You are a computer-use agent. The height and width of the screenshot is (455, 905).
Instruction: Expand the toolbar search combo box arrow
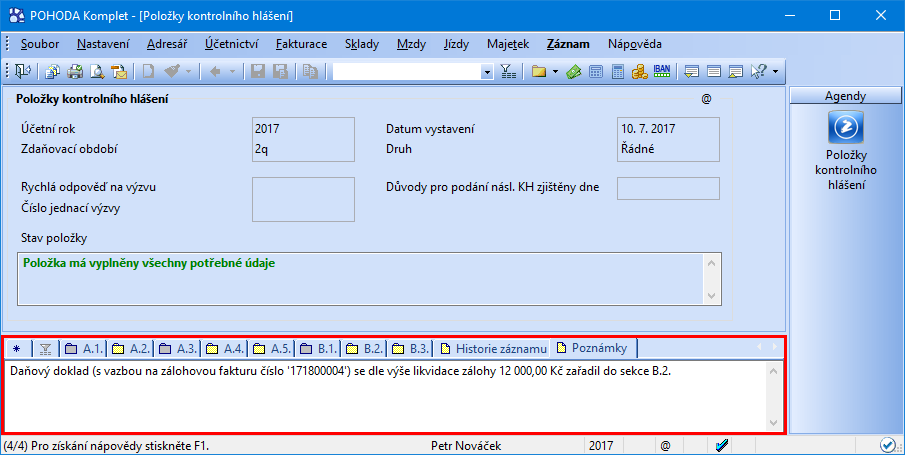pos(488,72)
